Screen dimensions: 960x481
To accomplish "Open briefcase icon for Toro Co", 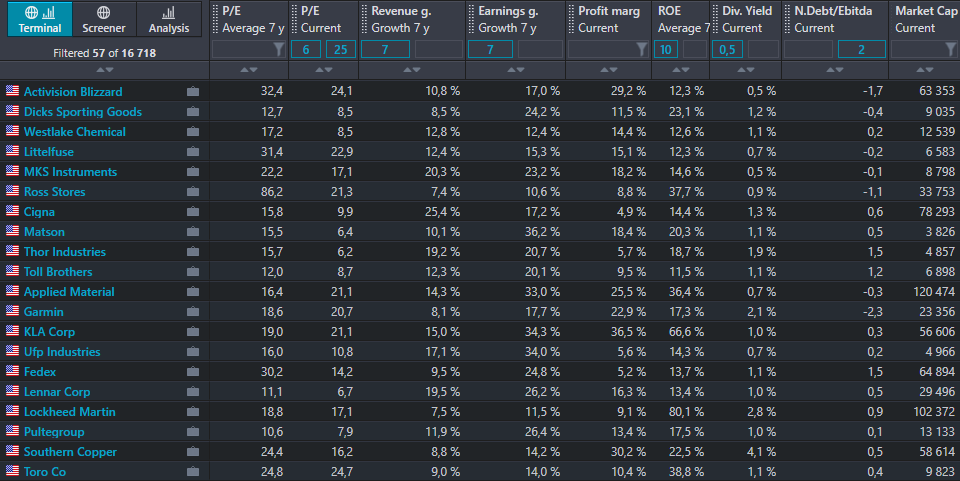I will [193, 472].
